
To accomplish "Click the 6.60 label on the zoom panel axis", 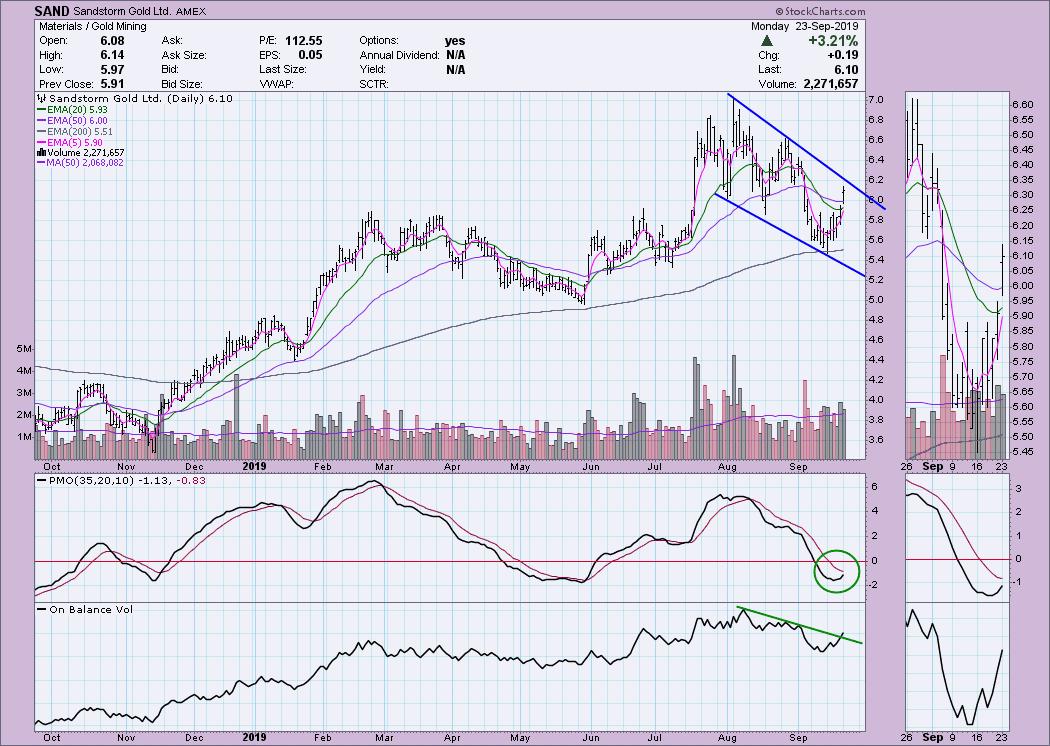I will click(1022, 104).
